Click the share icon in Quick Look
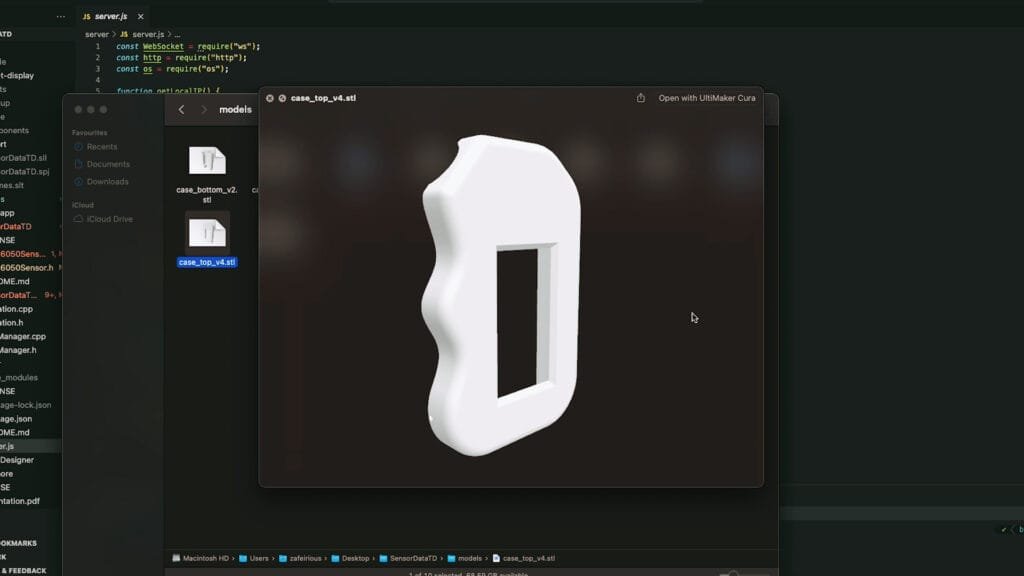Viewport: 1024px width, 576px height. [x=641, y=98]
